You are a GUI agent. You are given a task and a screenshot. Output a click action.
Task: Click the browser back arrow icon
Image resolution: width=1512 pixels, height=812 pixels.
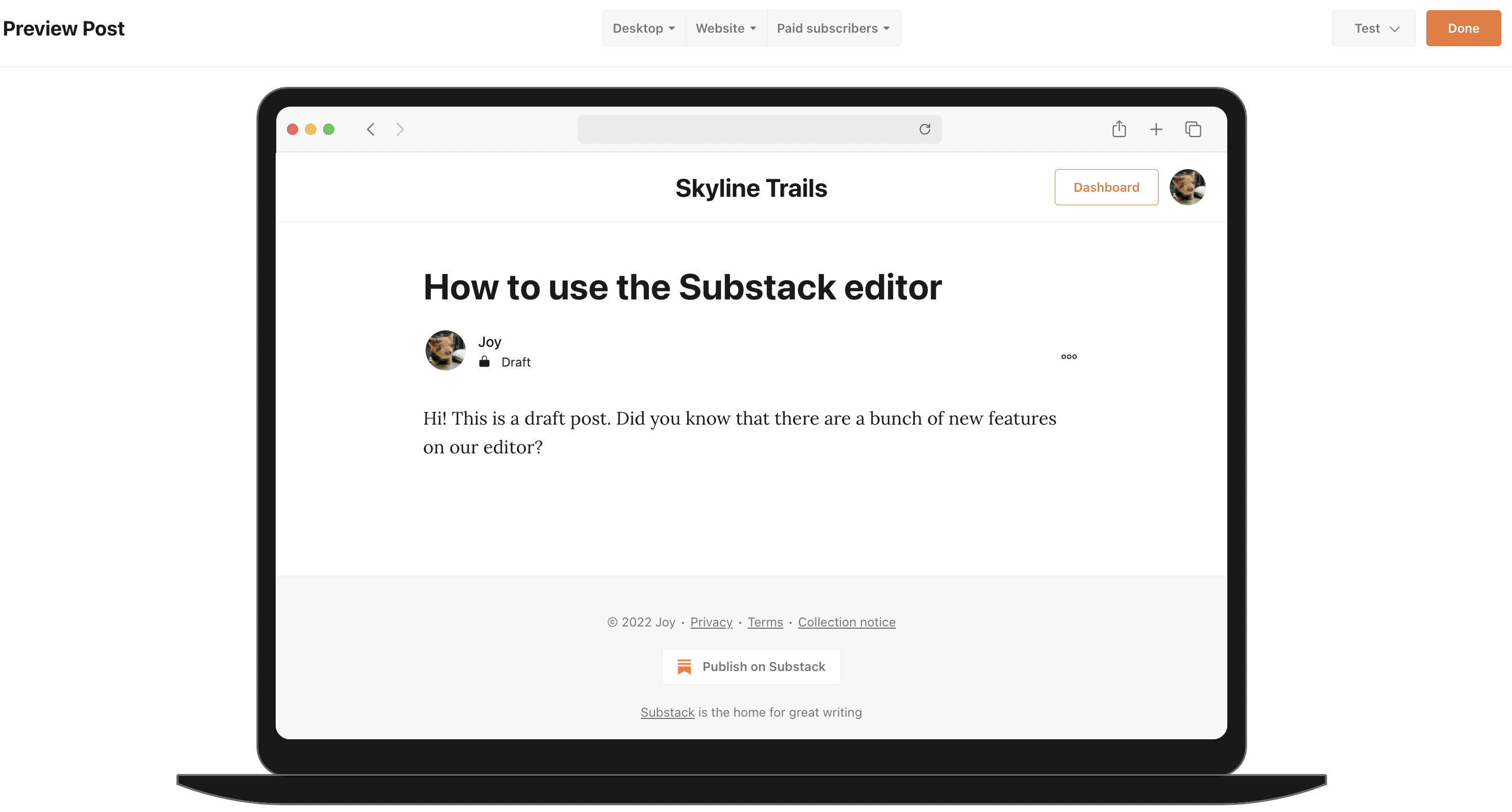click(x=370, y=129)
